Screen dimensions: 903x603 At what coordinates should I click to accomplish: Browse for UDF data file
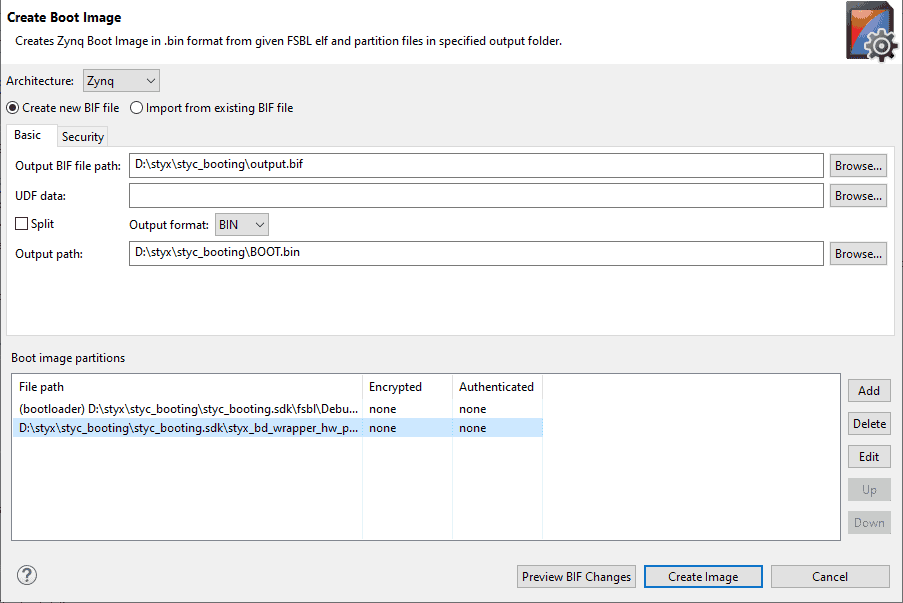point(858,196)
